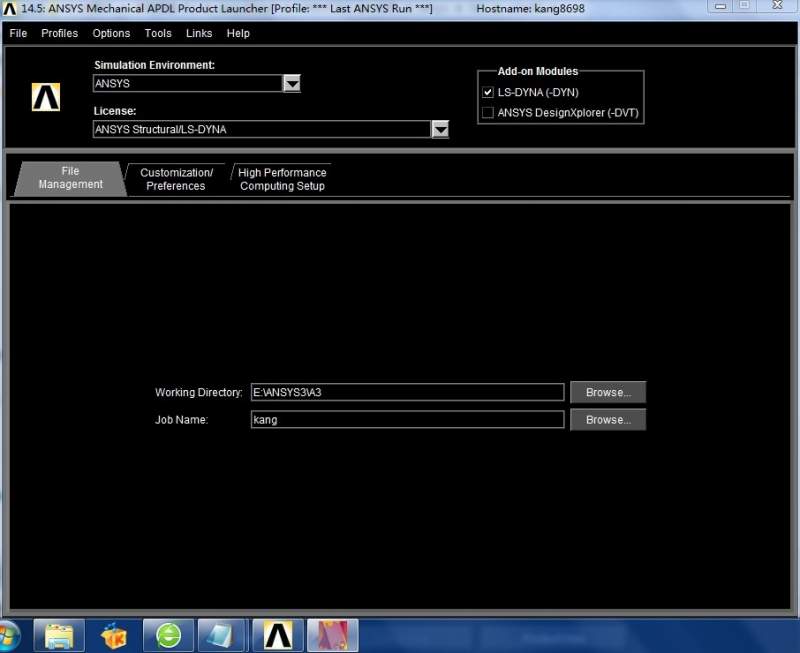Open Windows Explorer from the taskbar
800x653 pixels.
coord(59,636)
